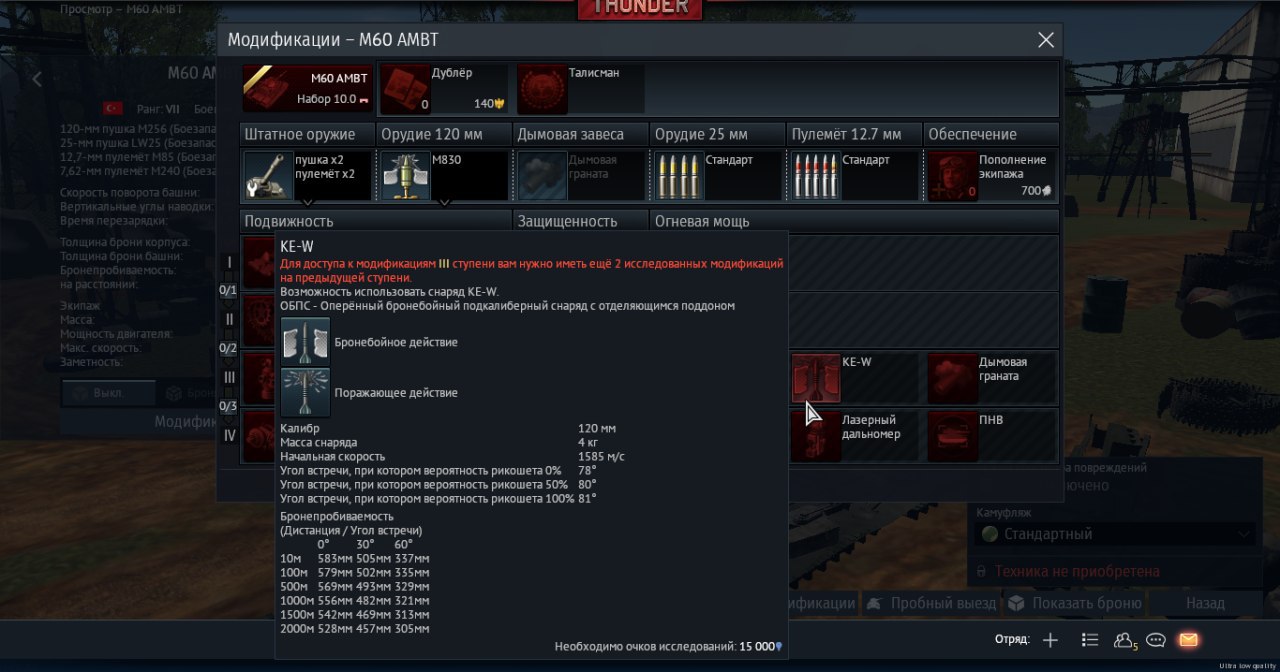Image resolution: width=1280 pixels, height=672 pixels.
Task: Click the Штатное оружие column header
Action: coord(307,134)
